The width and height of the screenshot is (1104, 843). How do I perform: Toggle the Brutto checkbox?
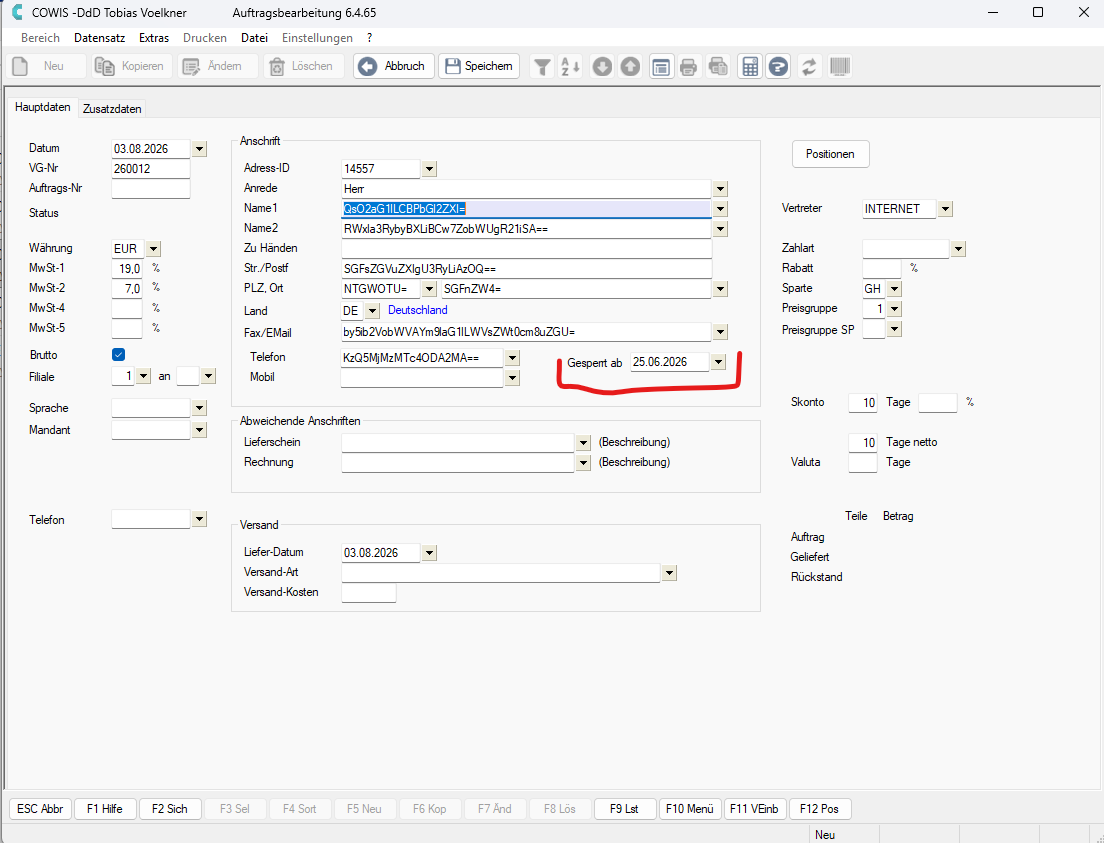point(118,354)
